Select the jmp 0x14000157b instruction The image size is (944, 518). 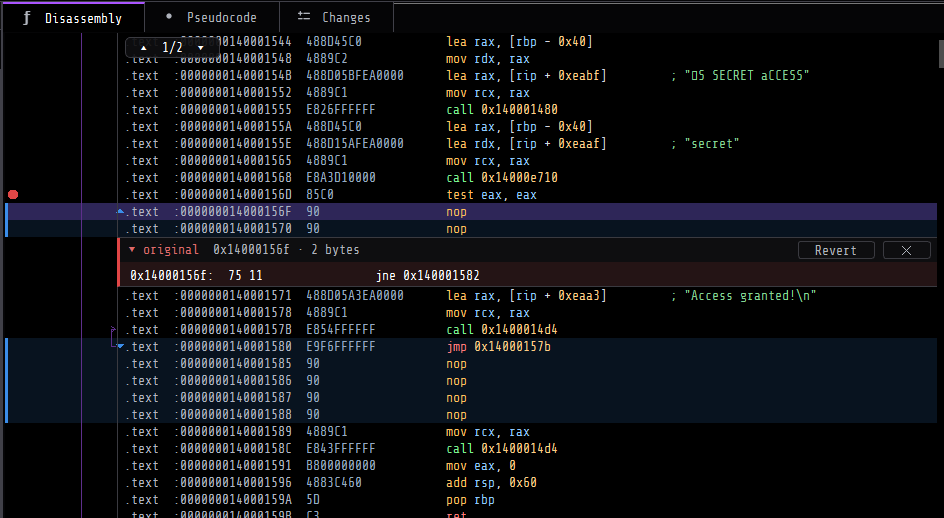pos(498,346)
